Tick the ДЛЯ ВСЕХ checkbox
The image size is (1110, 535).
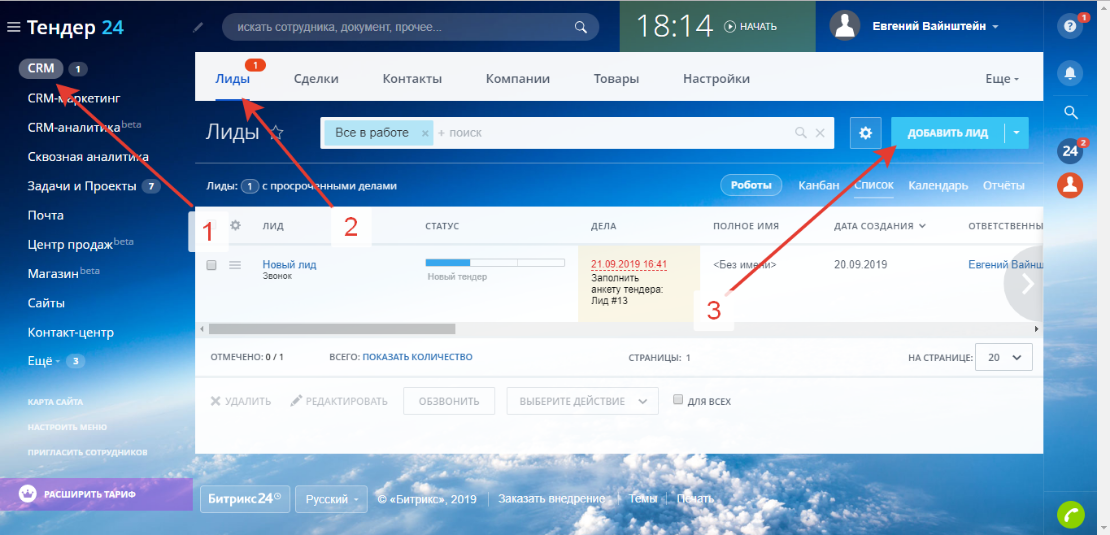(678, 400)
